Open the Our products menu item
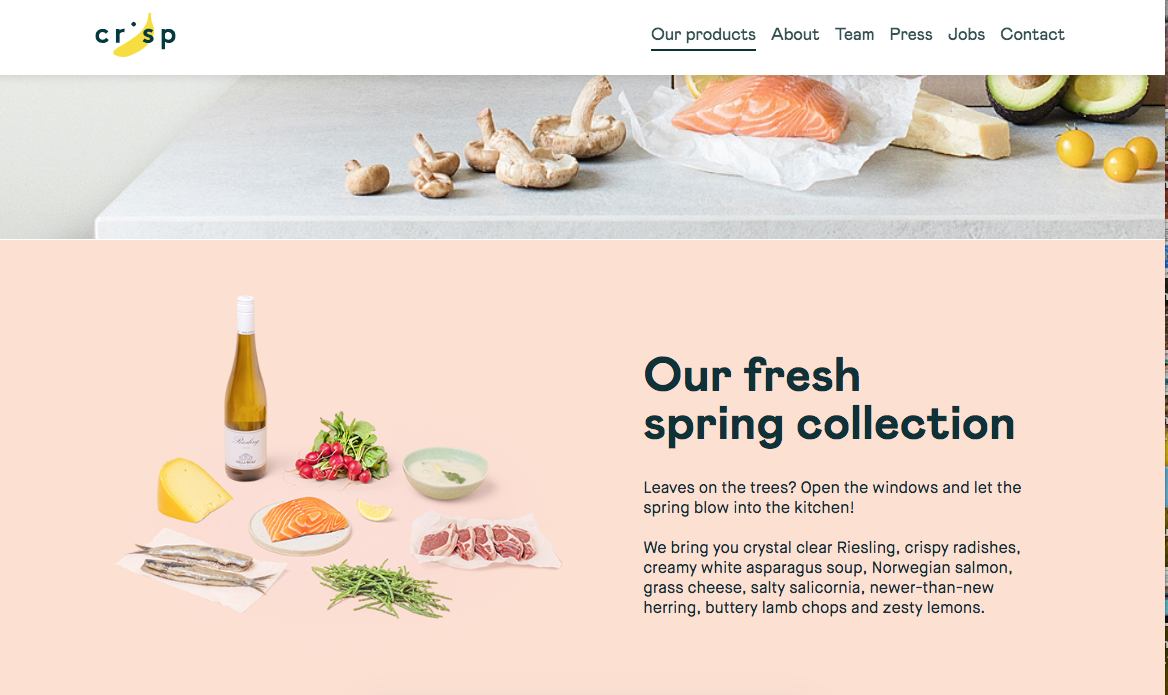This screenshot has width=1168, height=695. click(x=703, y=34)
